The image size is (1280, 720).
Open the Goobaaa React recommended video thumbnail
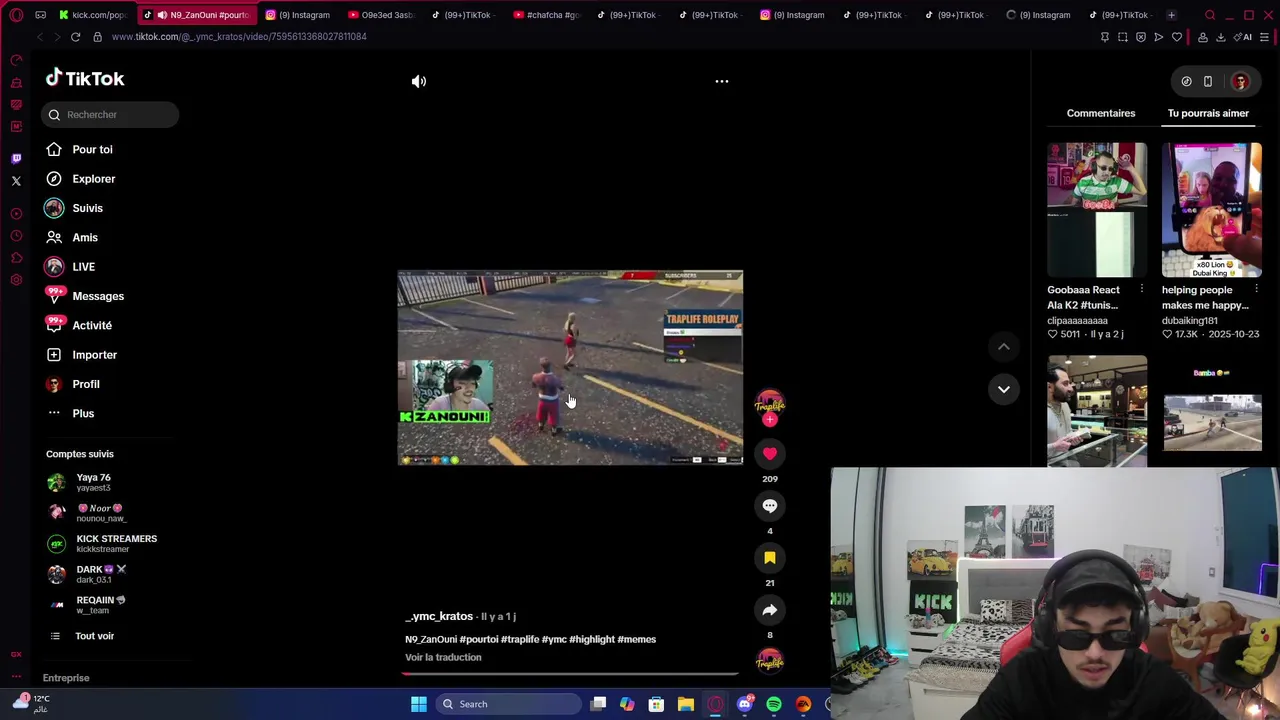click(x=1097, y=209)
